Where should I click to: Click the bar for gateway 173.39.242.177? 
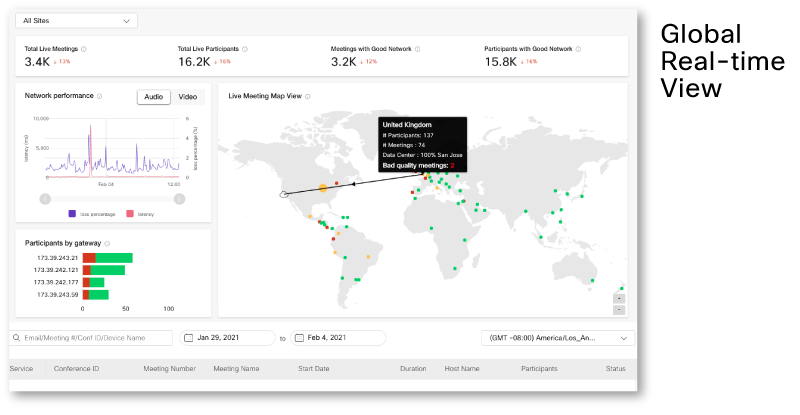93,282
